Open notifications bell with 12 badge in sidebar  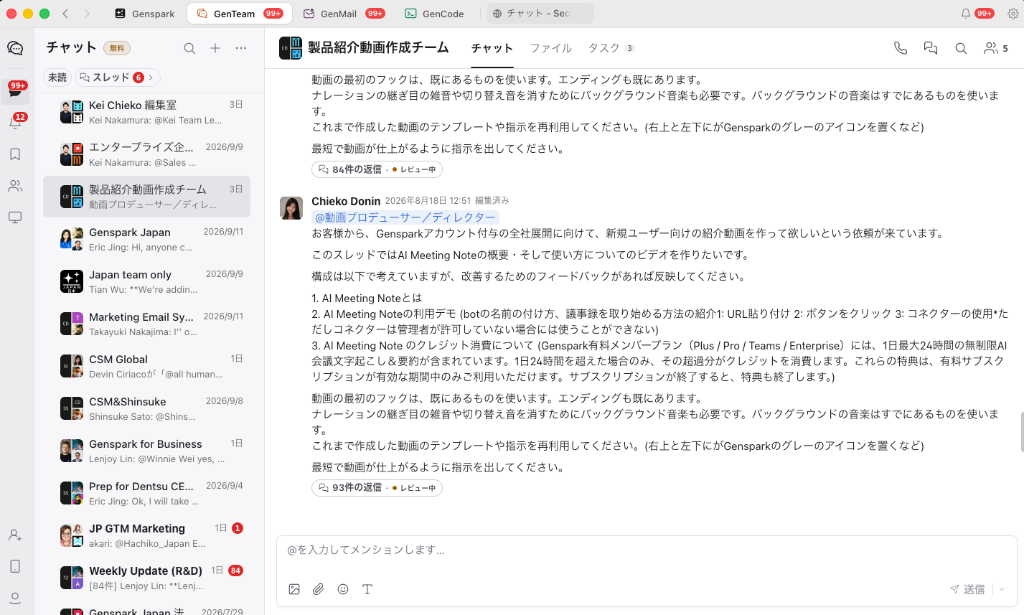coord(16,121)
